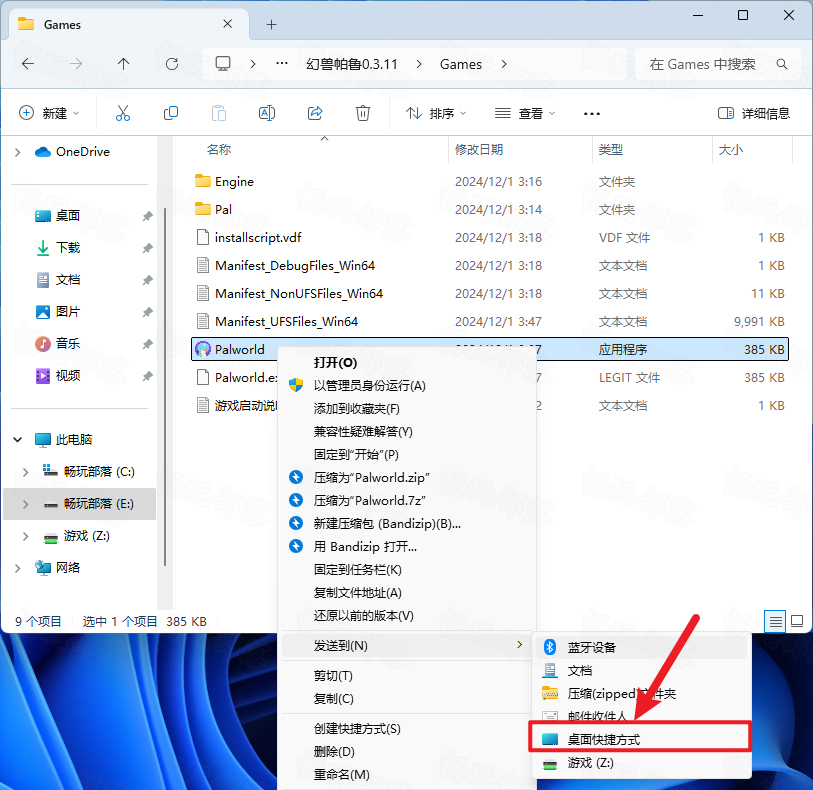This screenshot has height=790, width=813.
Task: Open the toolbar three-dots more options
Action: 592,114
